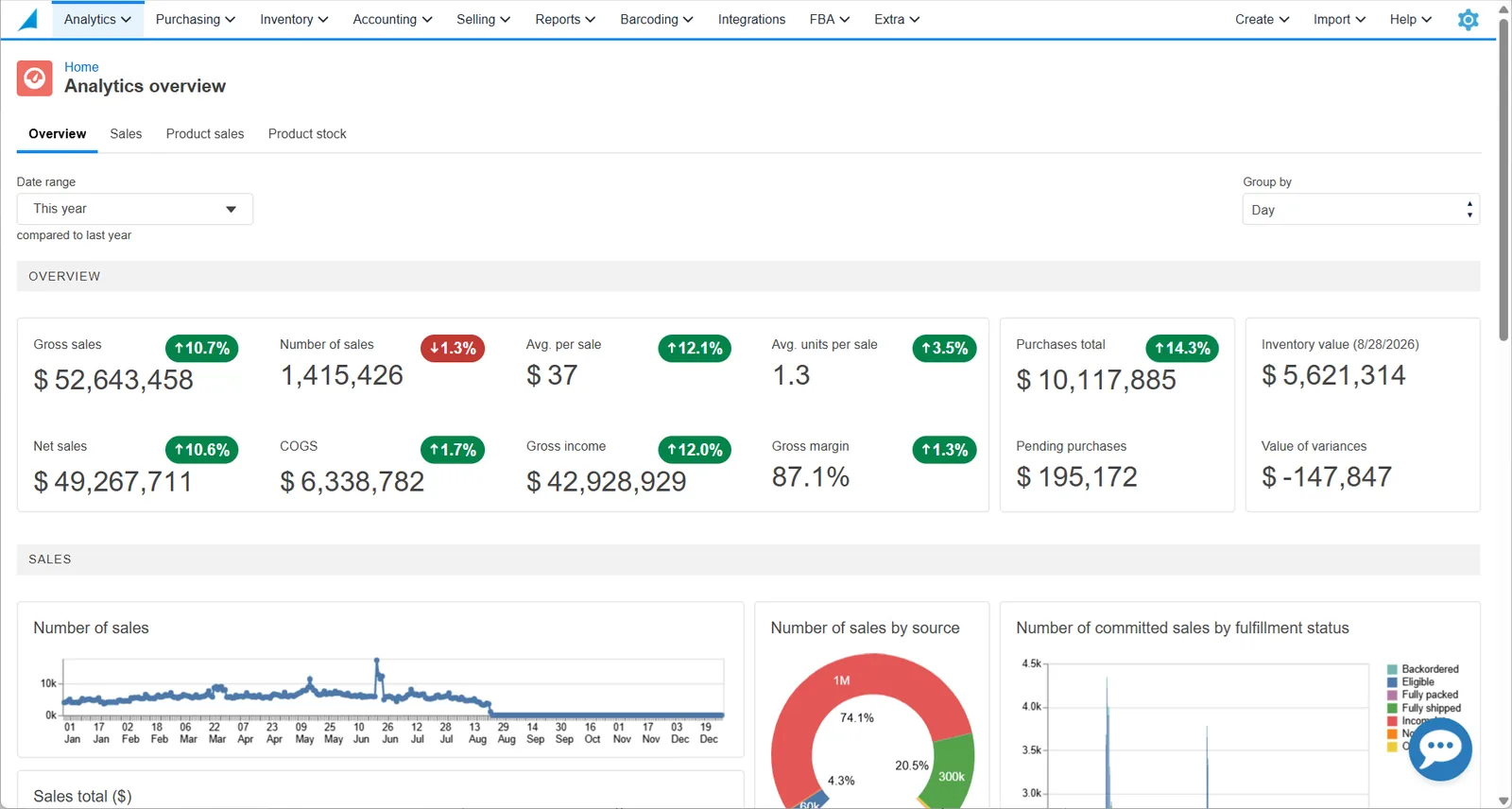Click the Number of sales 1.3% decrease badge
This screenshot has height=809, width=1512.
coord(453,348)
